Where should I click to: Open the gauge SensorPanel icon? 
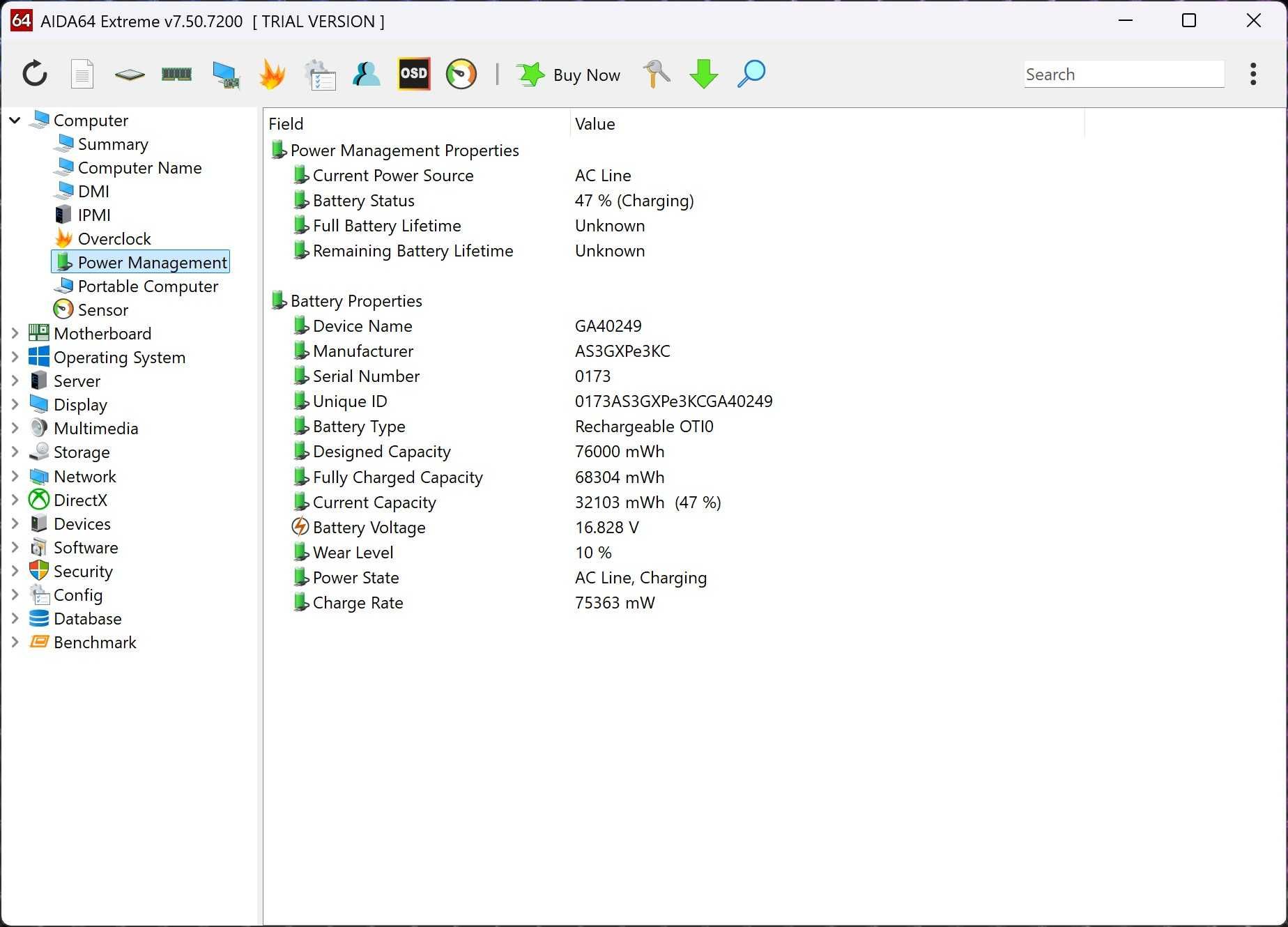click(461, 74)
